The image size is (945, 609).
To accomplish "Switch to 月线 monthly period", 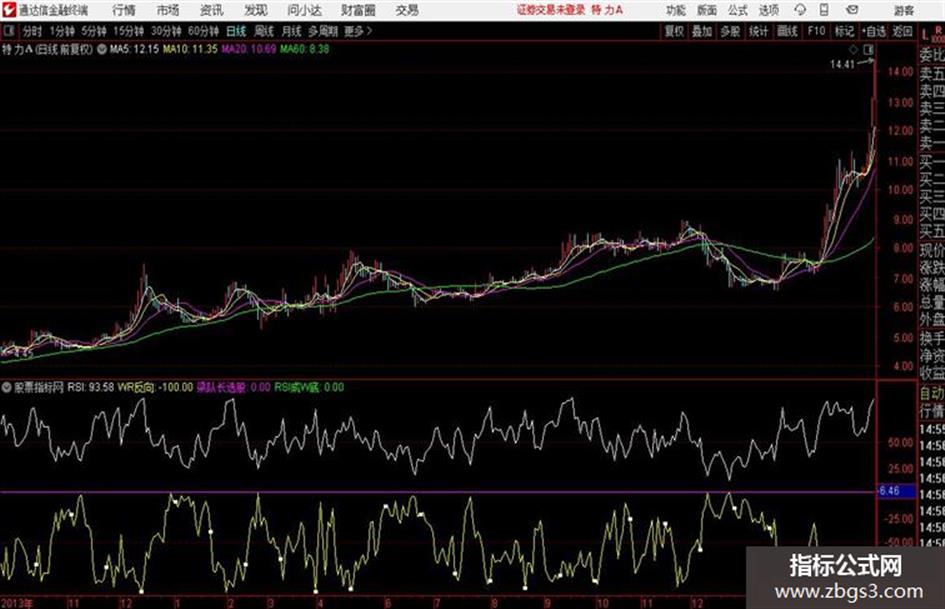I will [292, 31].
